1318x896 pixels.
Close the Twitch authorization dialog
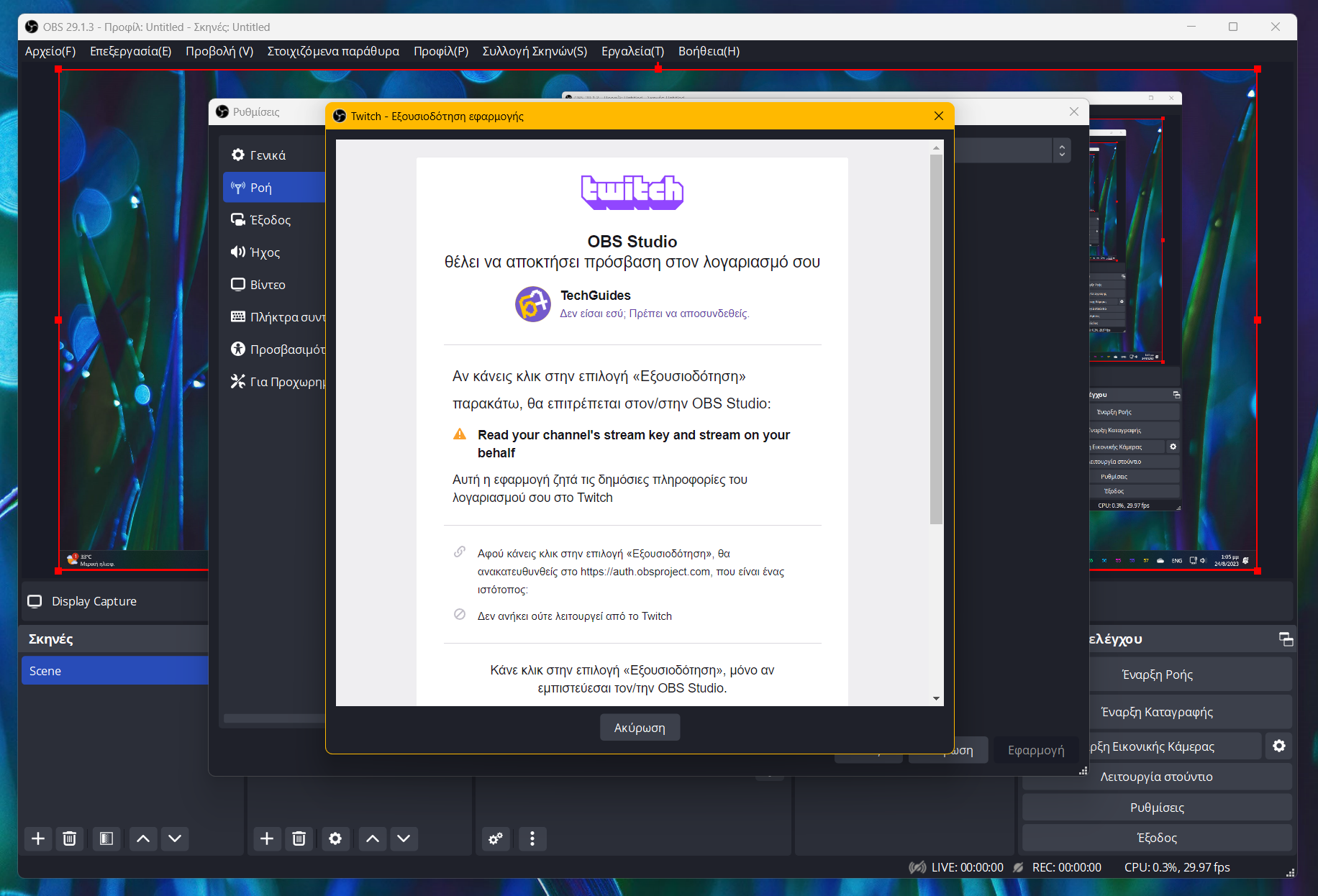click(x=939, y=116)
